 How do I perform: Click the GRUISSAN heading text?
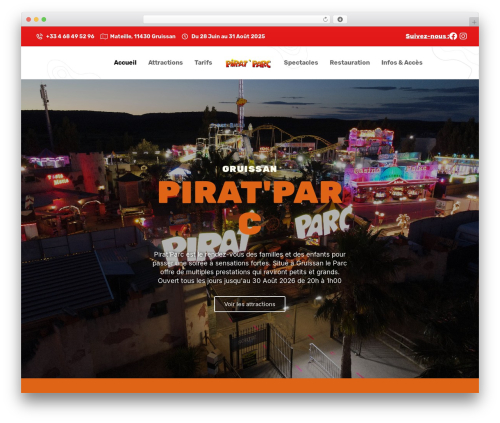[x=250, y=169]
